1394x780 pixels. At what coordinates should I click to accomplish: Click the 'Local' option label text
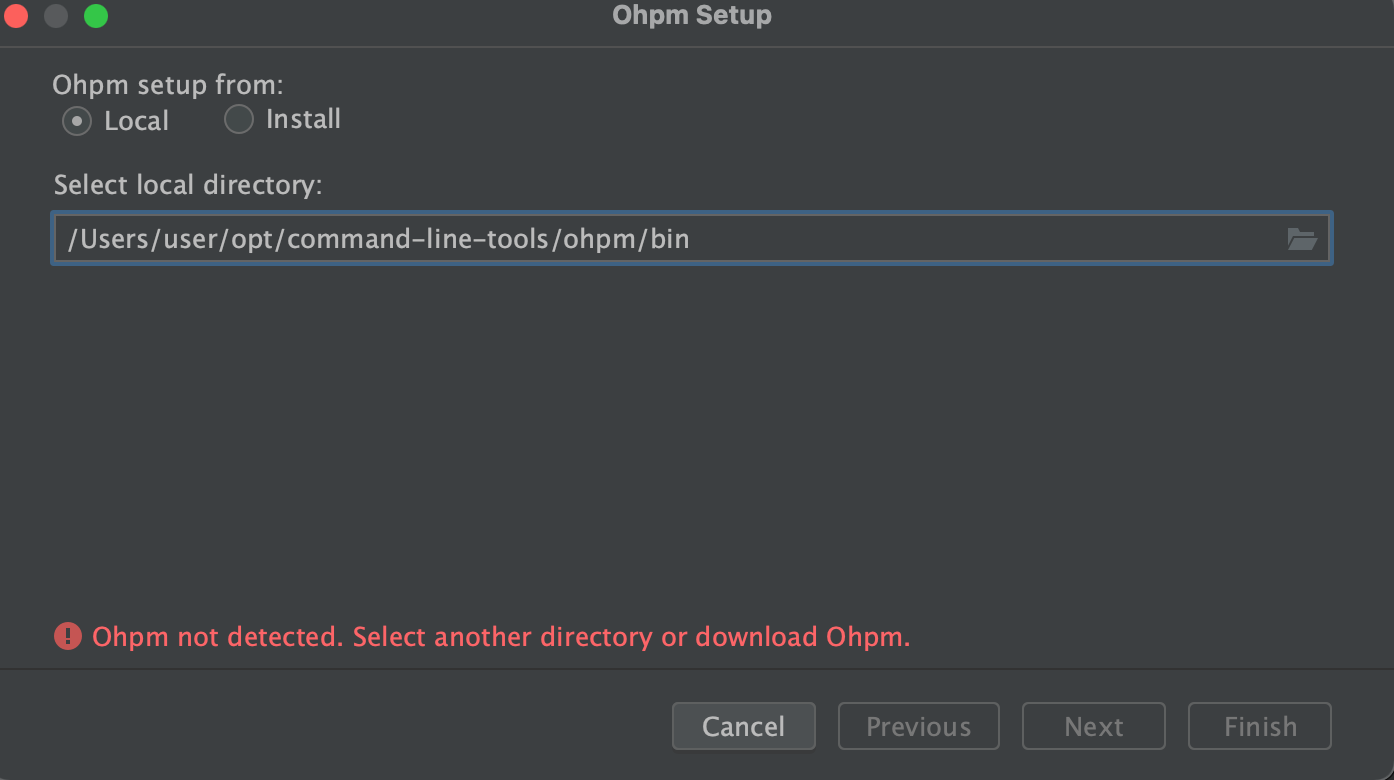(137, 121)
